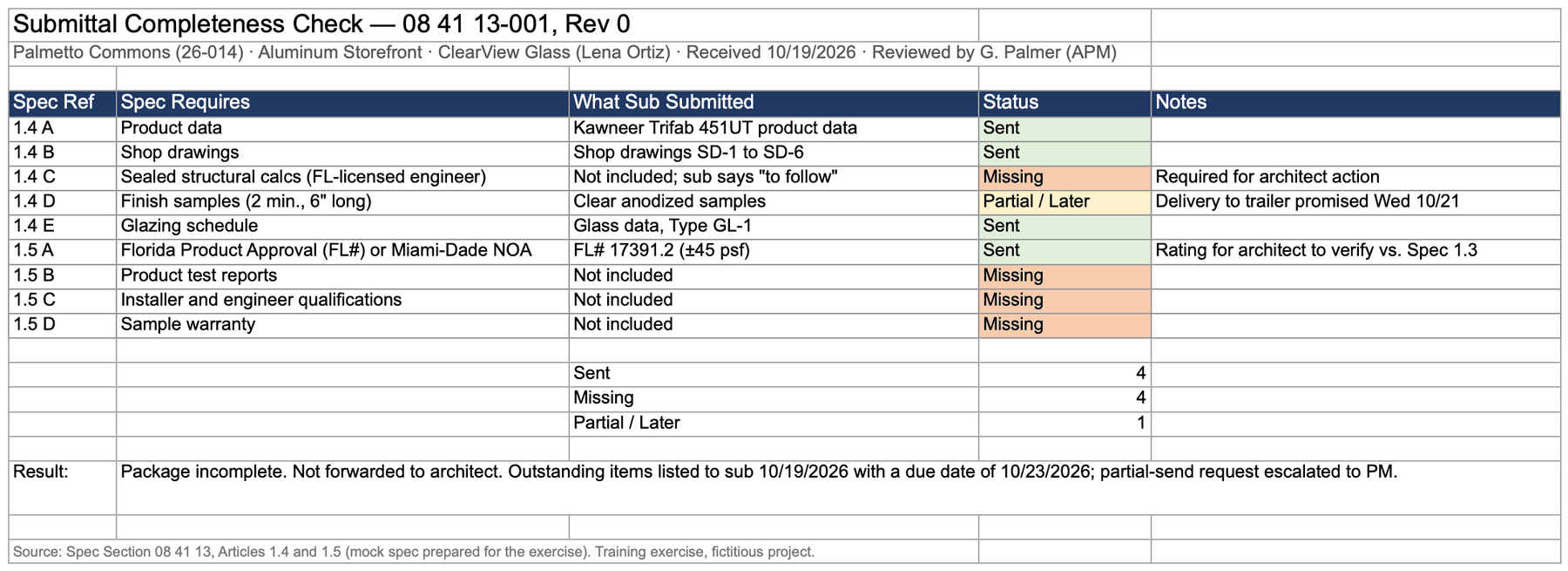Select the Partial / Later count value 1

point(1064,423)
